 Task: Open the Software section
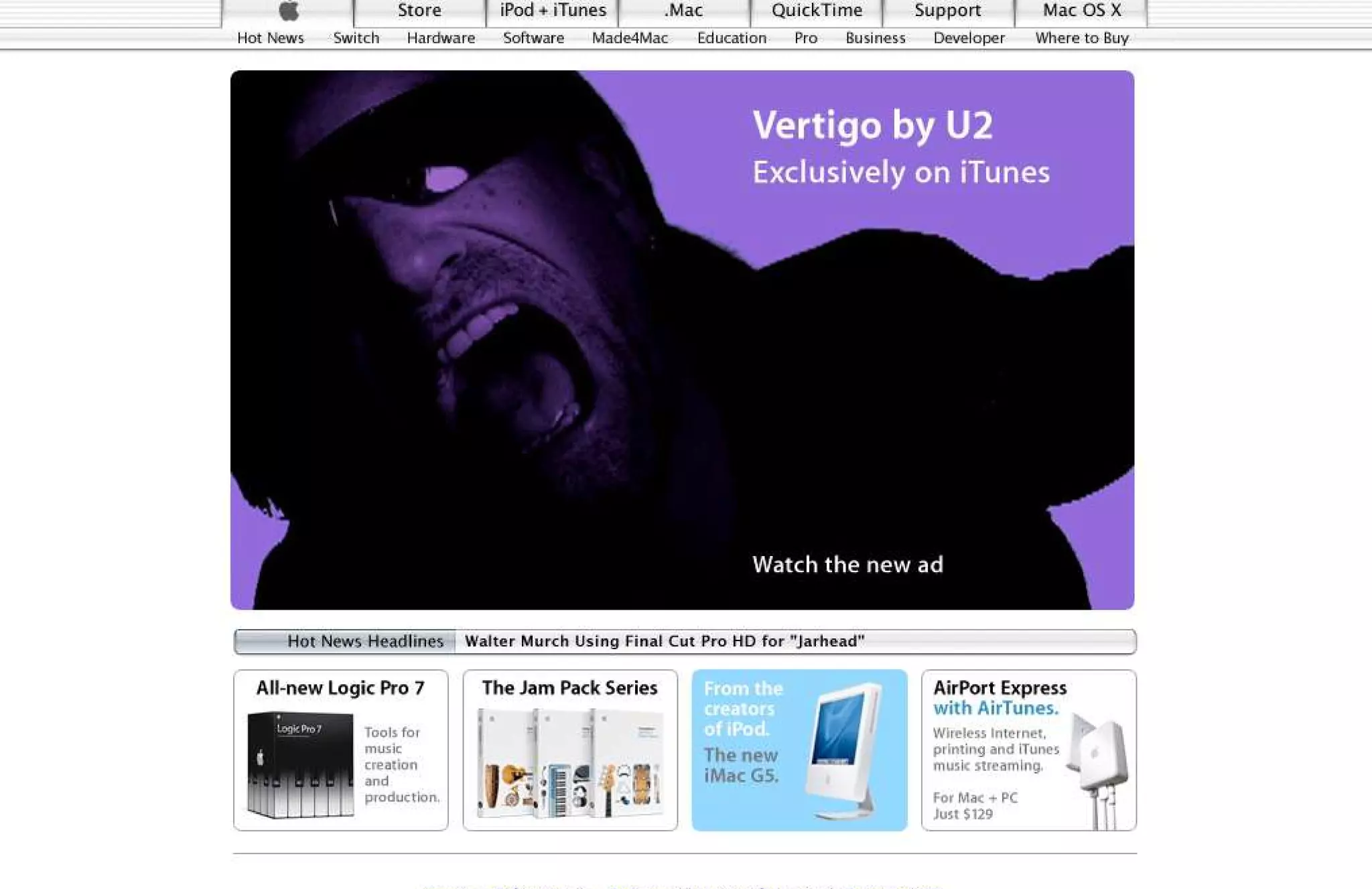tap(533, 38)
